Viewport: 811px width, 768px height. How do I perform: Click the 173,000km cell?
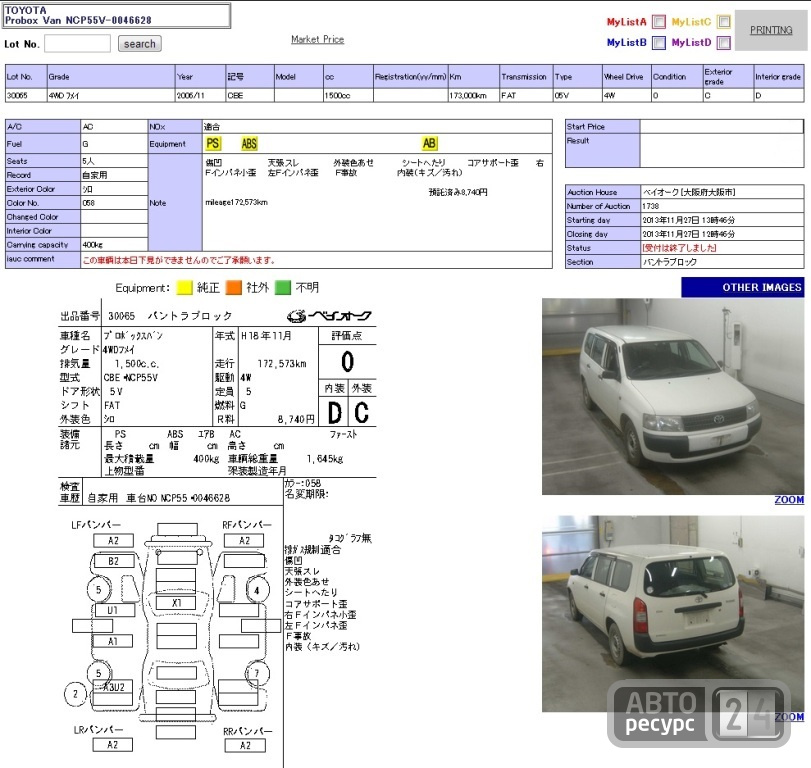point(474,95)
